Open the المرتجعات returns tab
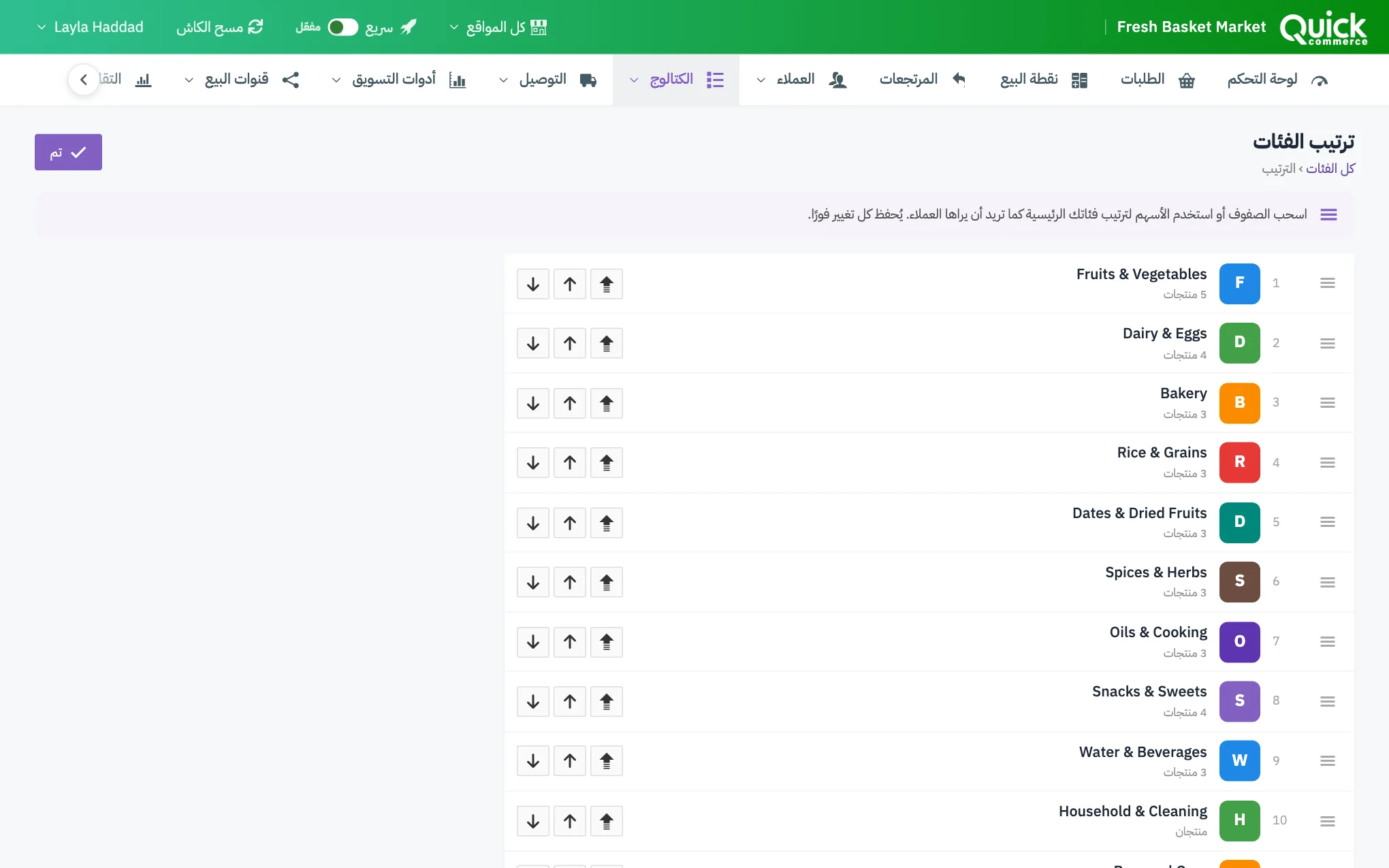This screenshot has height=868, width=1389. pos(923,80)
